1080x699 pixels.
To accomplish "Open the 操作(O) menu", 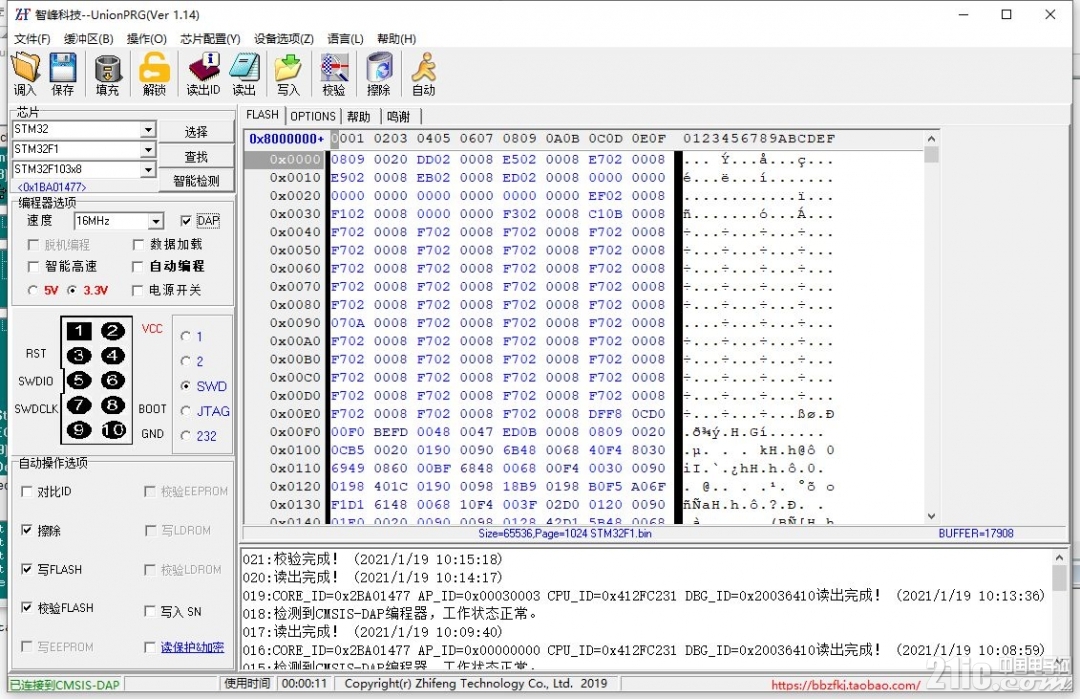I will 147,39.
